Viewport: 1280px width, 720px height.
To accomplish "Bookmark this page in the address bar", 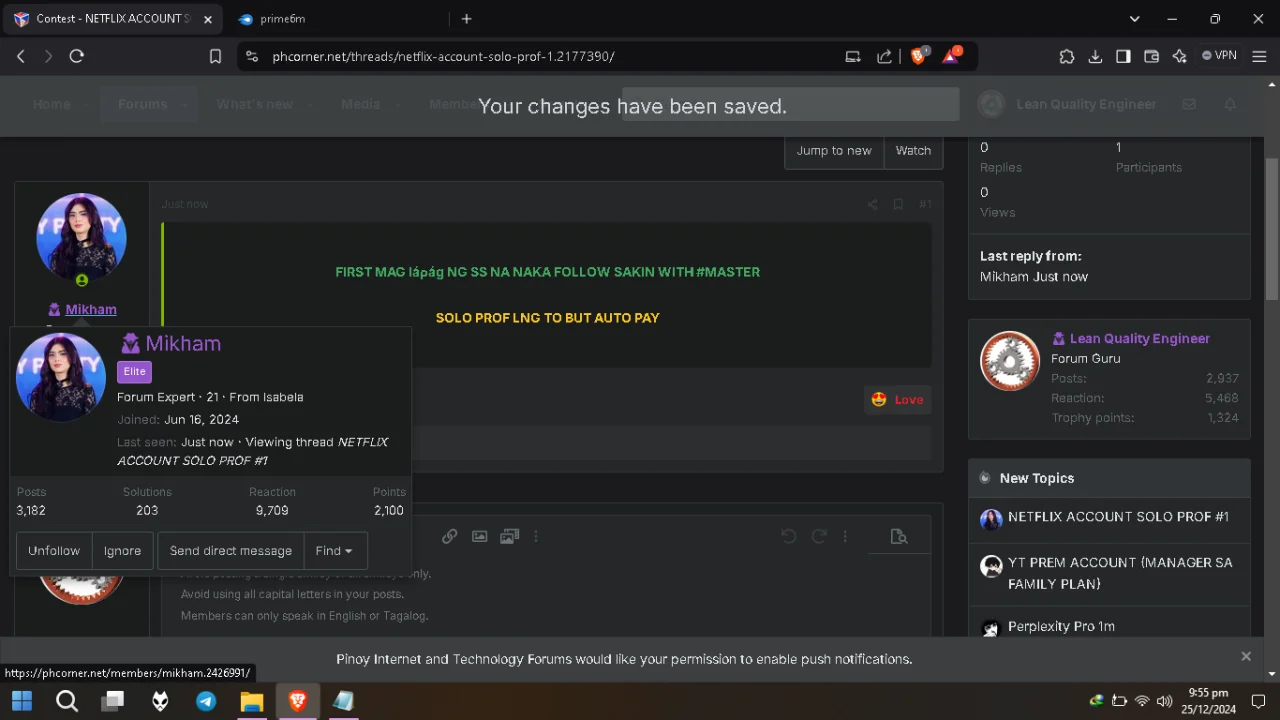I will coord(215,57).
